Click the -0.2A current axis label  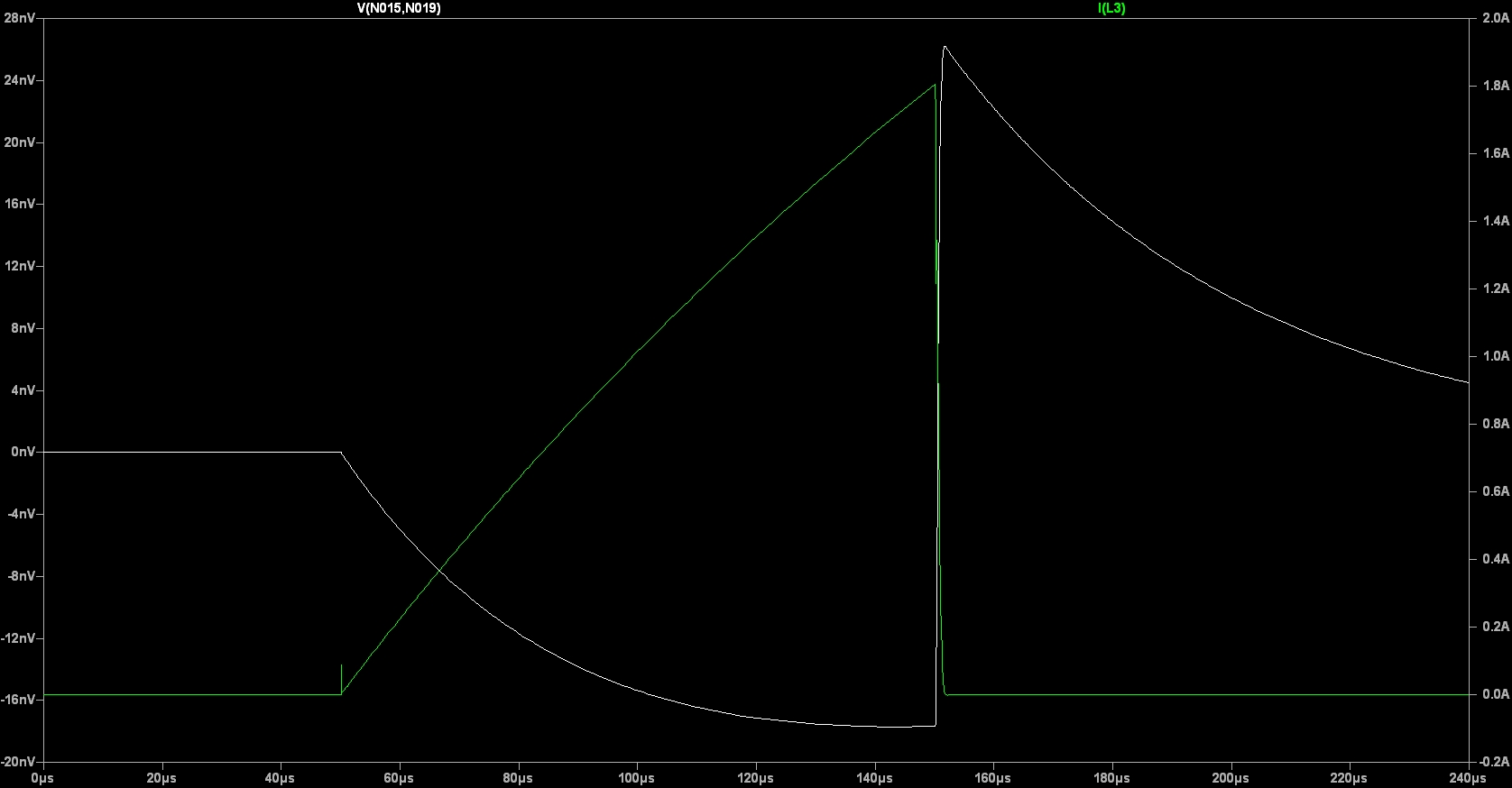point(1493,762)
